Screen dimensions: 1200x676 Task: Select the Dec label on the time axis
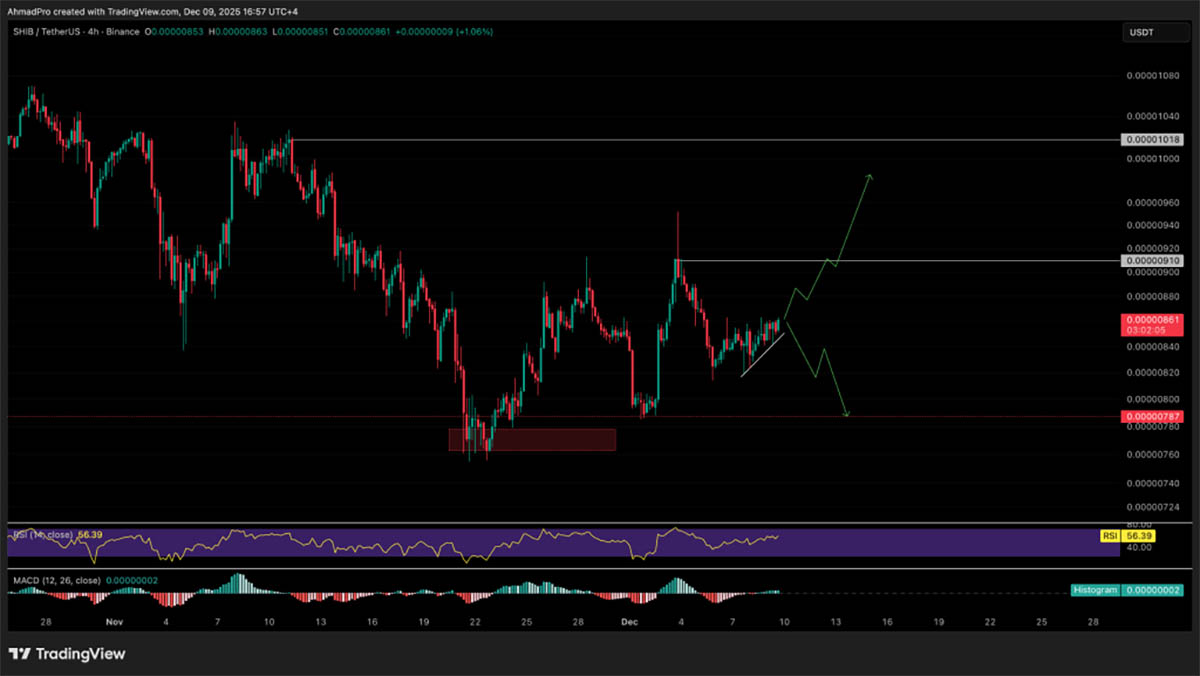629,621
